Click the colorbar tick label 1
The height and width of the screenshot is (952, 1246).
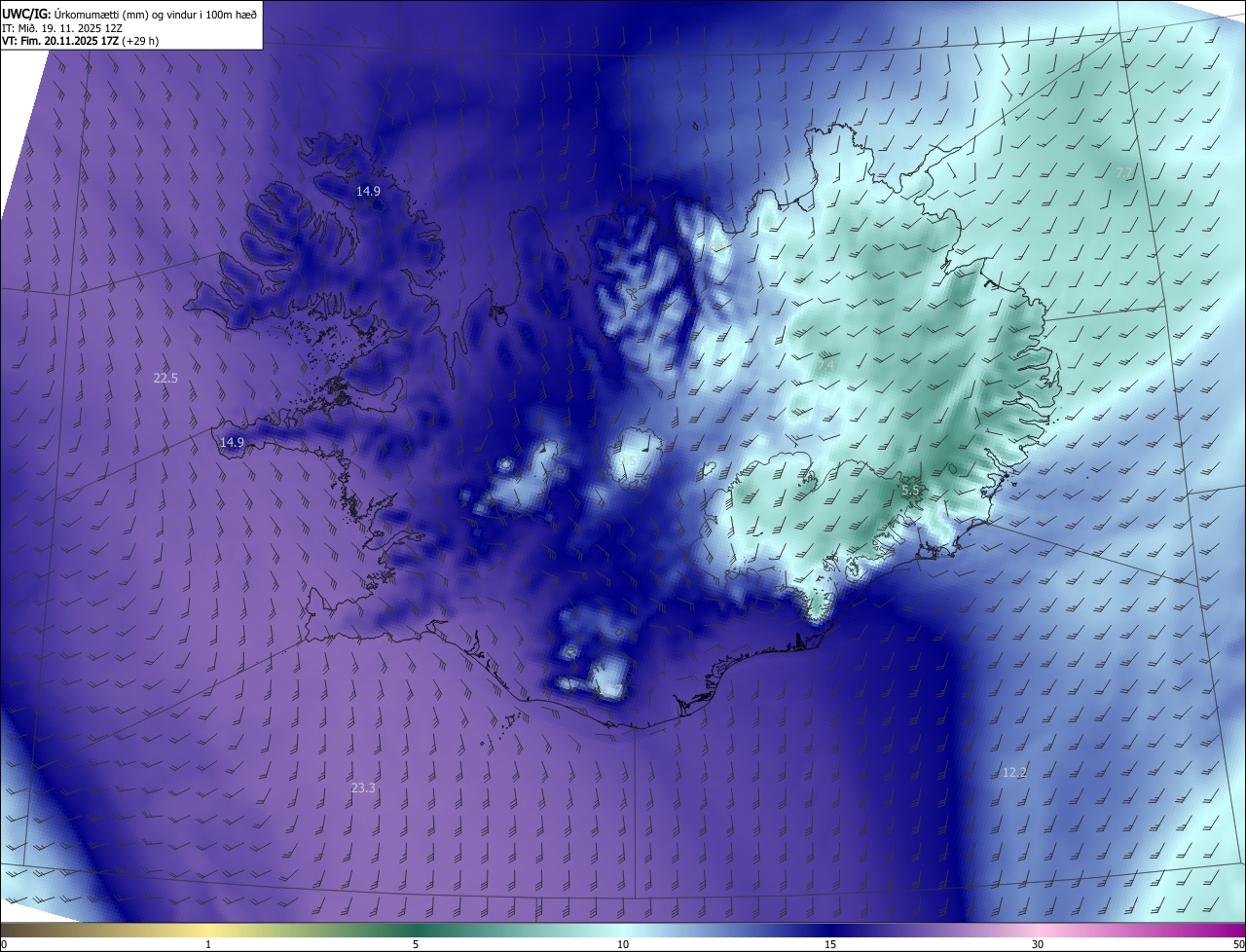[208, 944]
